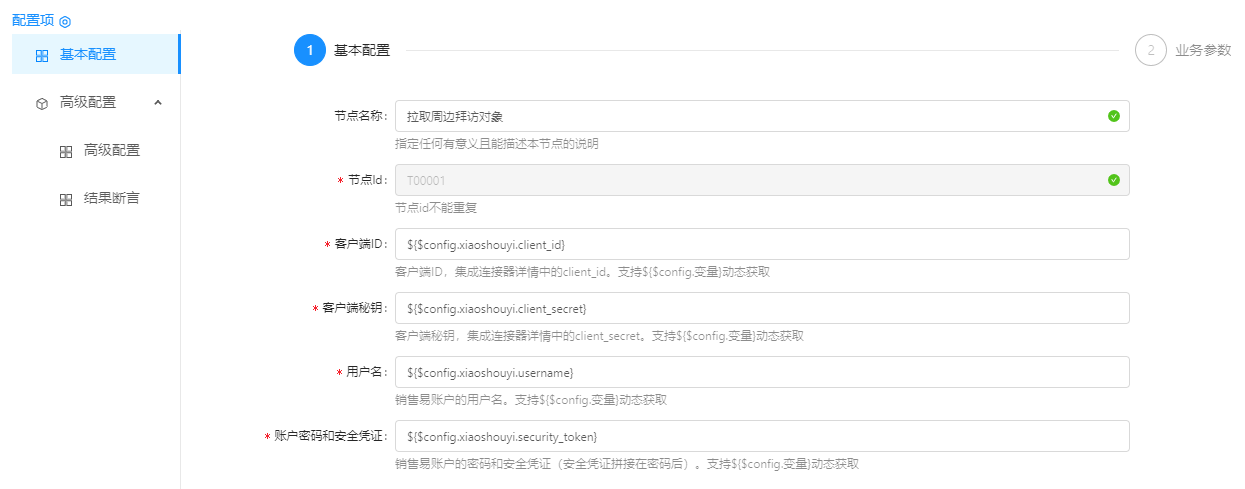This screenshot has height=489, width=1245.
Task: Click the grid icon next to 基本配置
Action: pyautogui.click(x=42, y=56)
